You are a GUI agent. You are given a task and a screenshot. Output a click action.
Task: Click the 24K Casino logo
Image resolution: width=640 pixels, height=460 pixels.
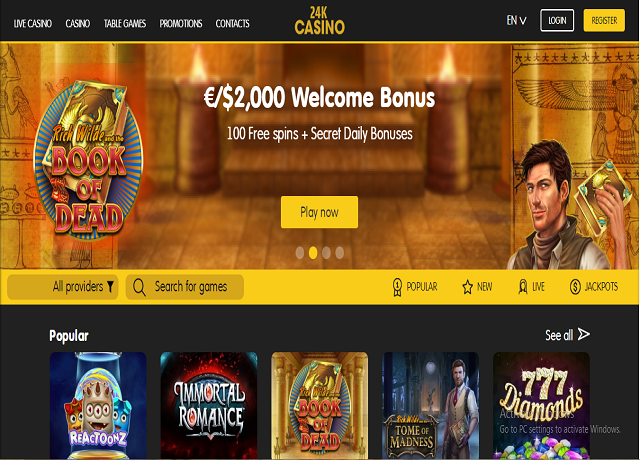(320, 20)
